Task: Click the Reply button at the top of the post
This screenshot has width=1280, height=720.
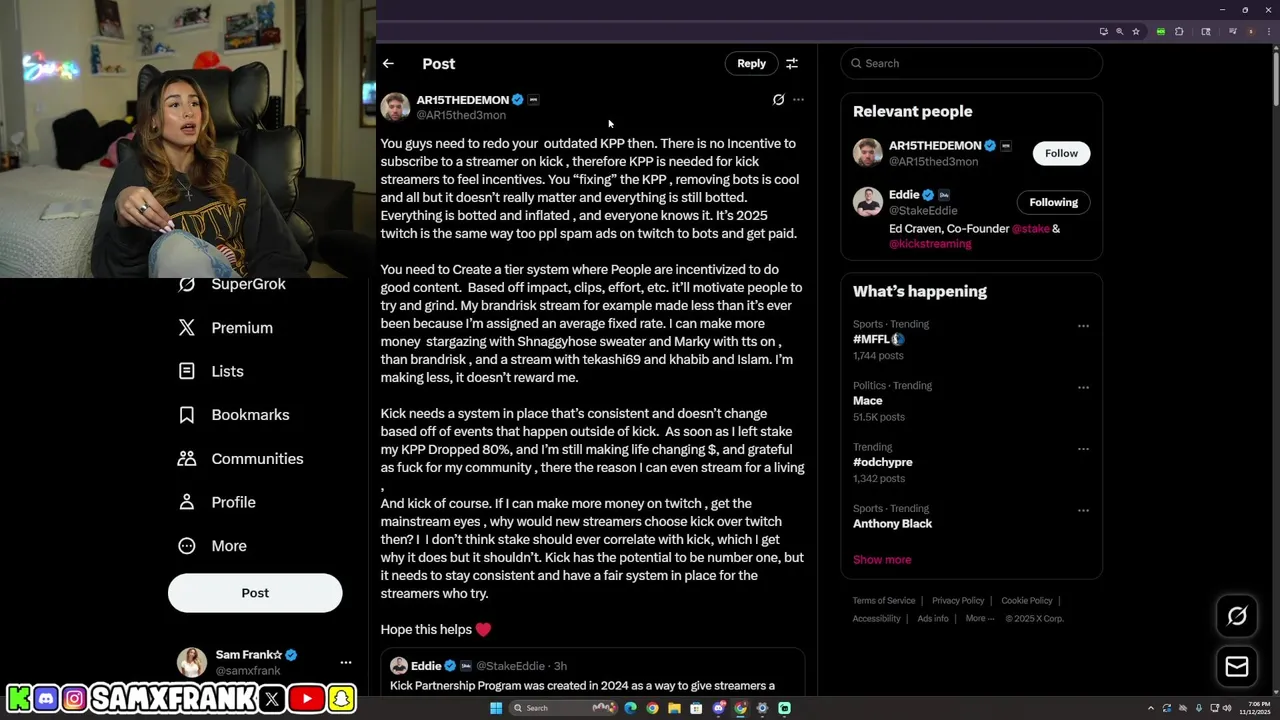Action: 751,63
